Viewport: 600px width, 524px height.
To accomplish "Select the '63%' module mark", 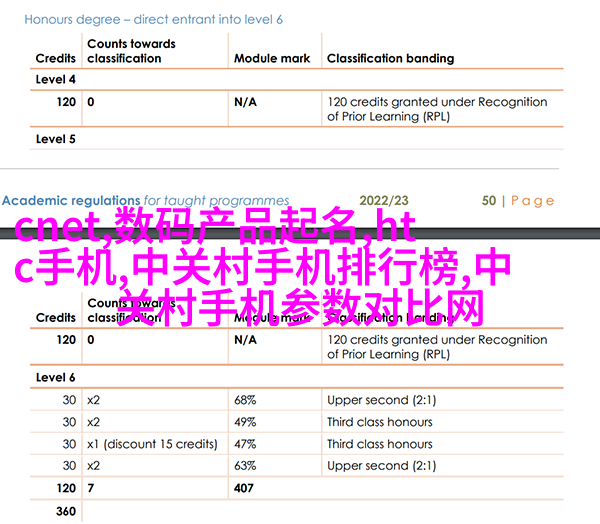I will [x=245, y=466].
